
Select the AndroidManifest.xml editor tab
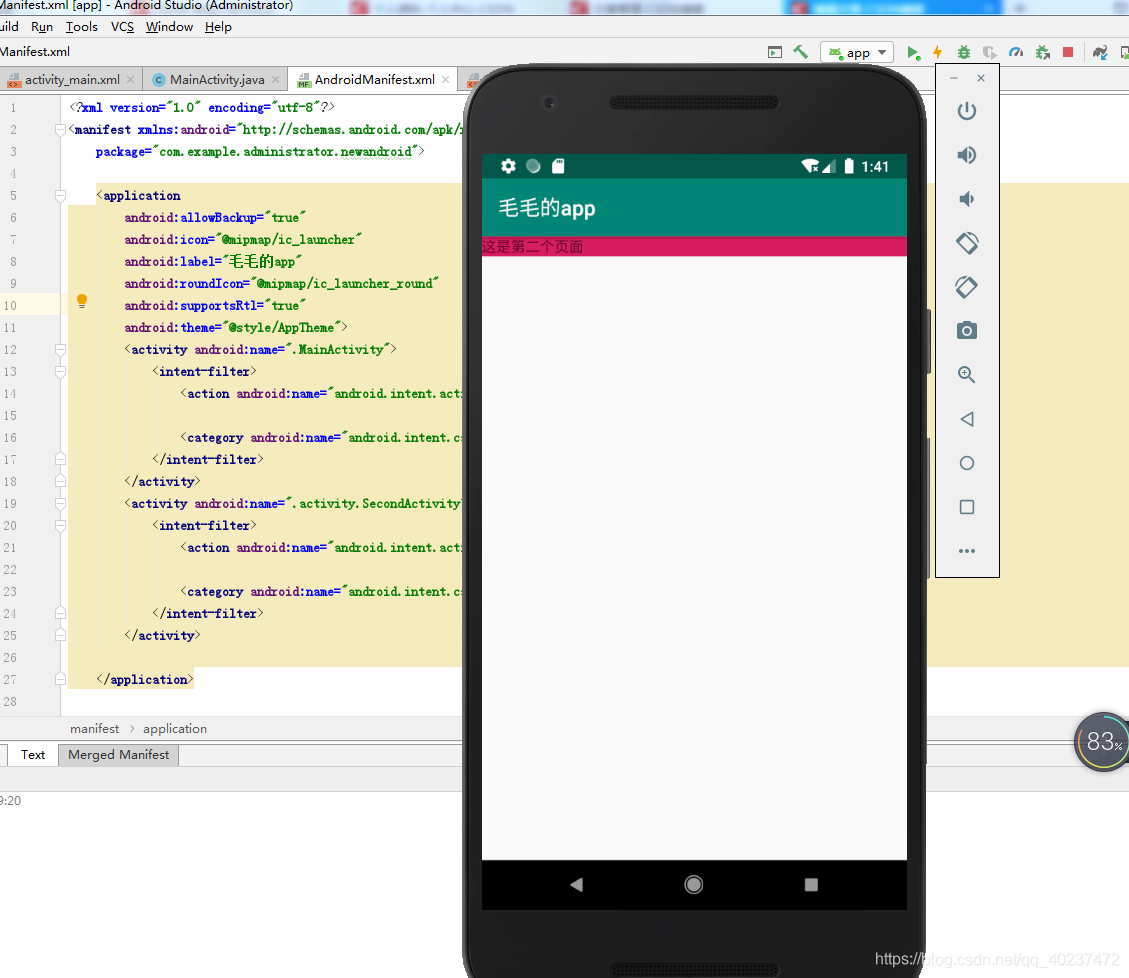pos(374,79)
